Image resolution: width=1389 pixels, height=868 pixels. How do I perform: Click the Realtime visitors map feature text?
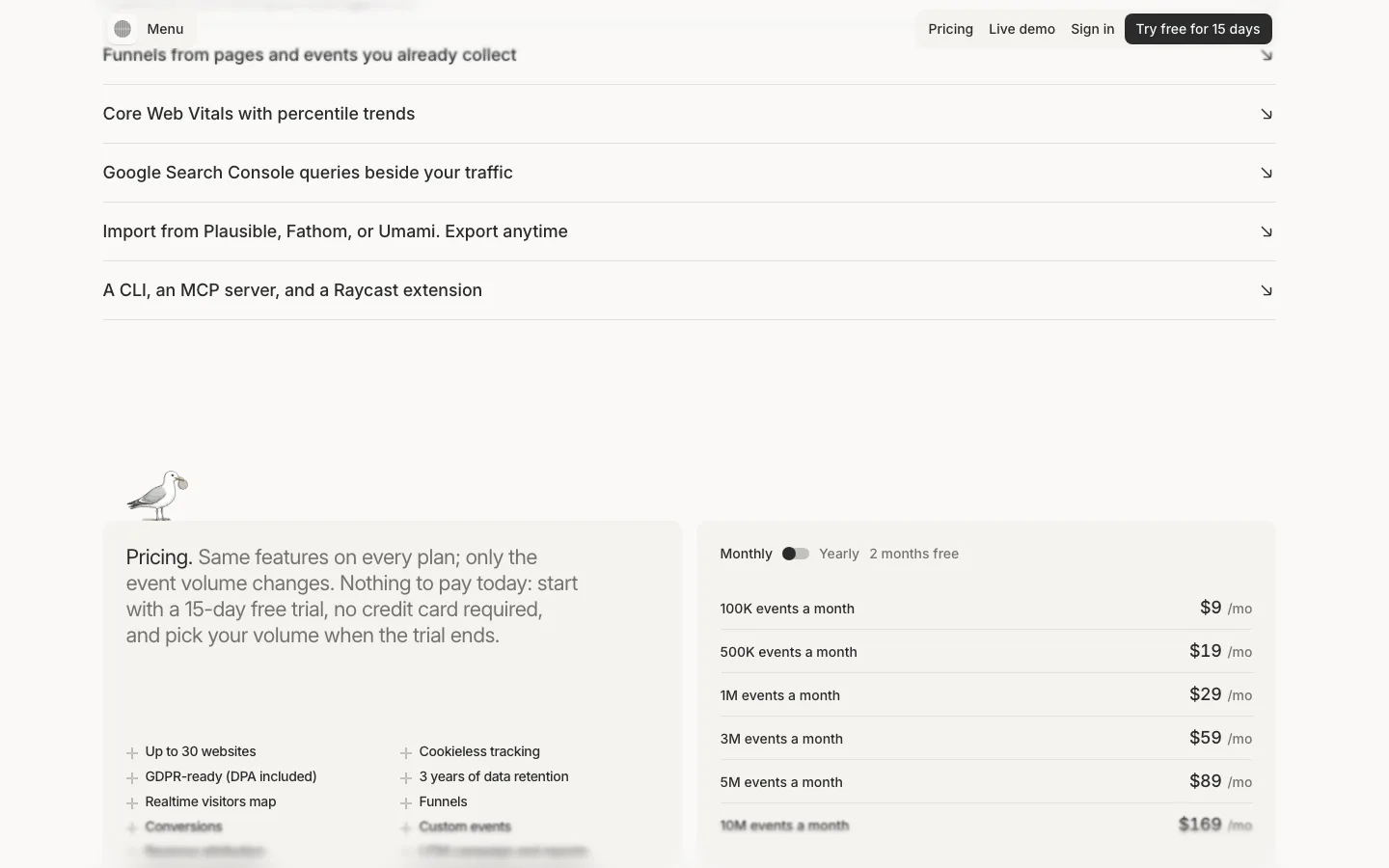pyautogui.click(x=210, y=801)
